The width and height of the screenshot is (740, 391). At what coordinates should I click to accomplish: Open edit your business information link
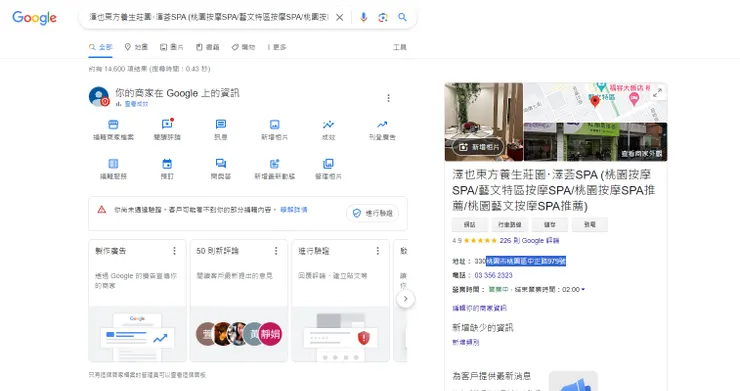click(479, 308)
